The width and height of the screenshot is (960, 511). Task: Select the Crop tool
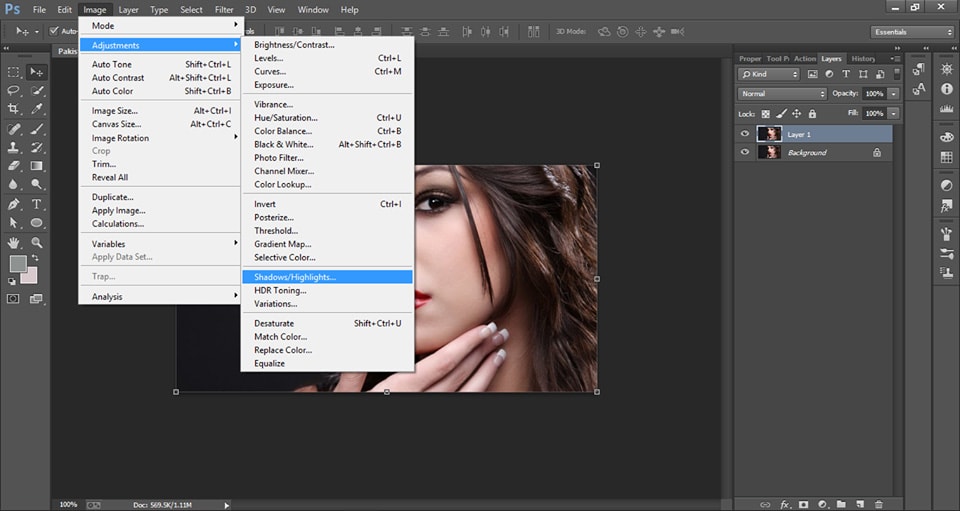(x=14, y=108)
